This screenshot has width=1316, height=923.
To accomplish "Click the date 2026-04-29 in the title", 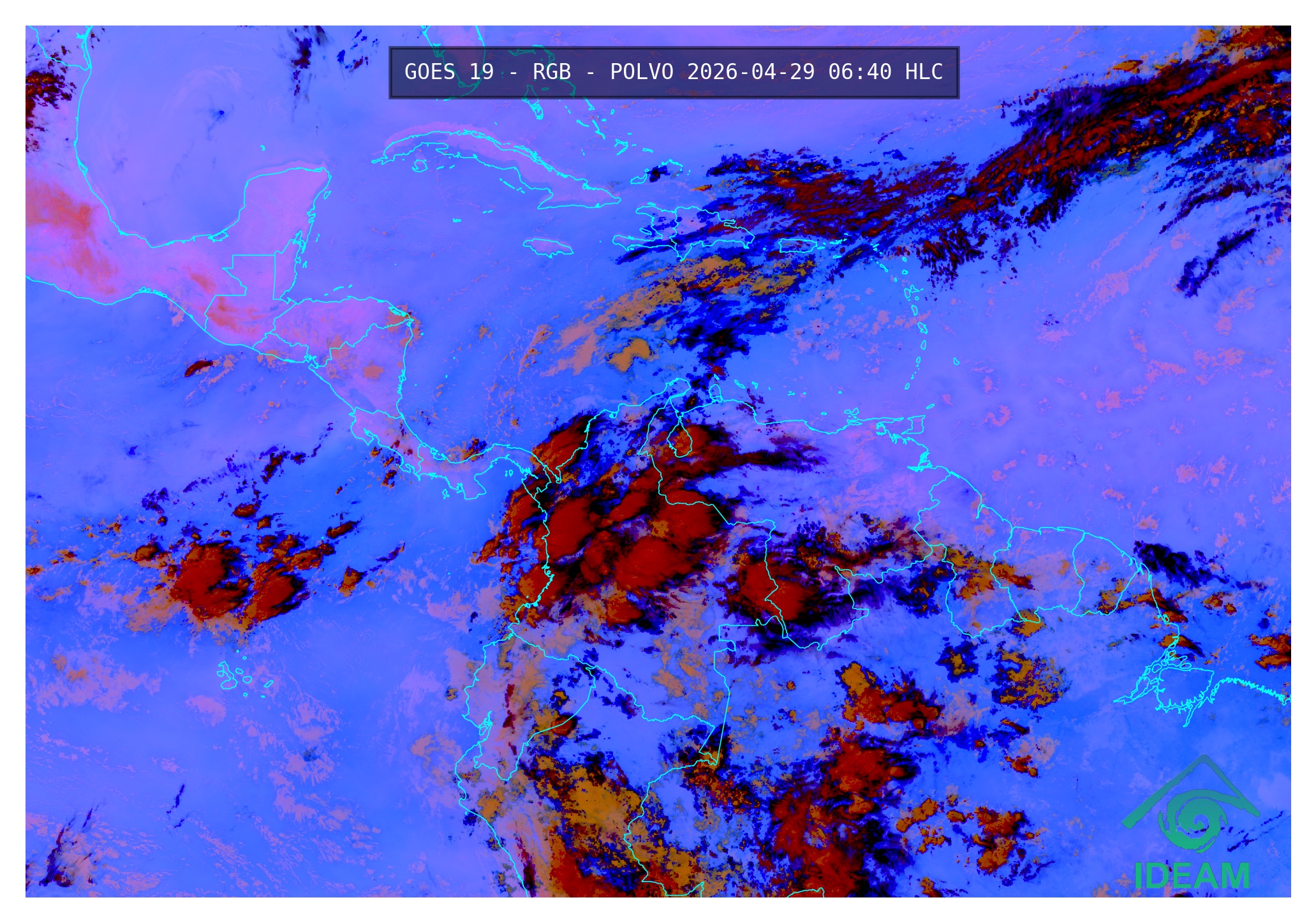I will [751, 72].
